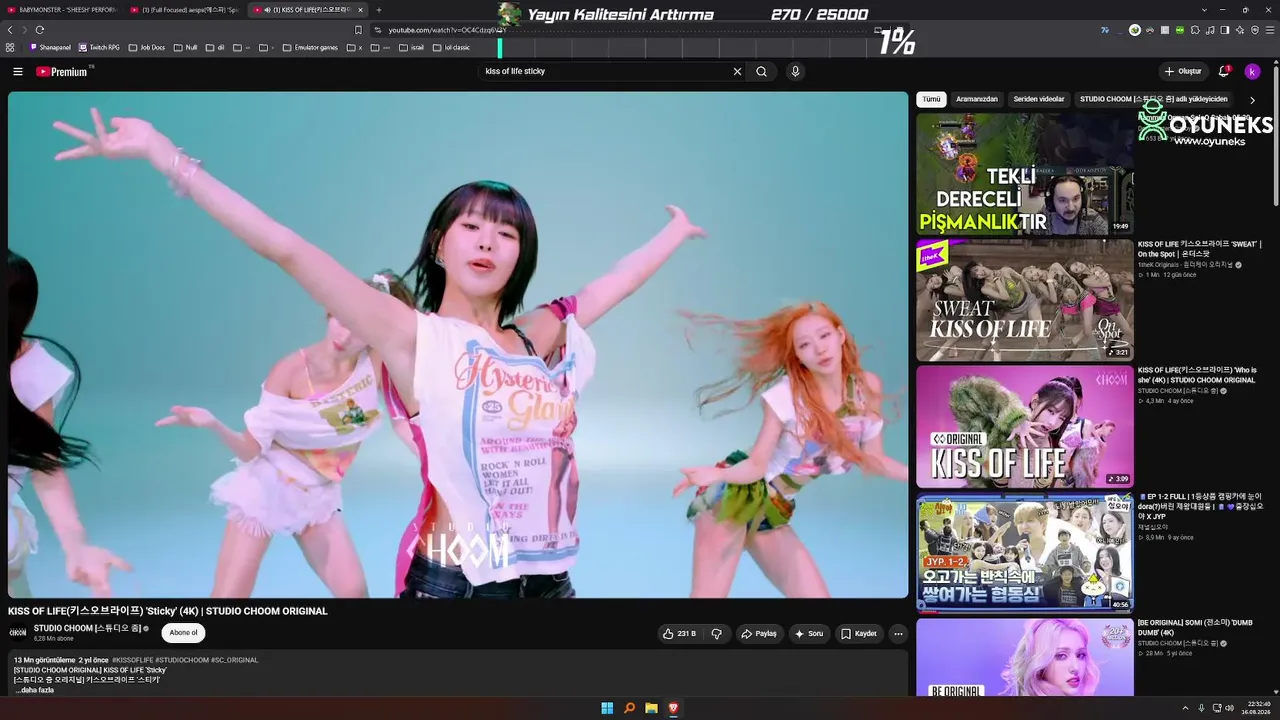Open the account avatar menu
Image resolution: width=1280 pixels, height=720 pixels.
(x=1252, y=72)
